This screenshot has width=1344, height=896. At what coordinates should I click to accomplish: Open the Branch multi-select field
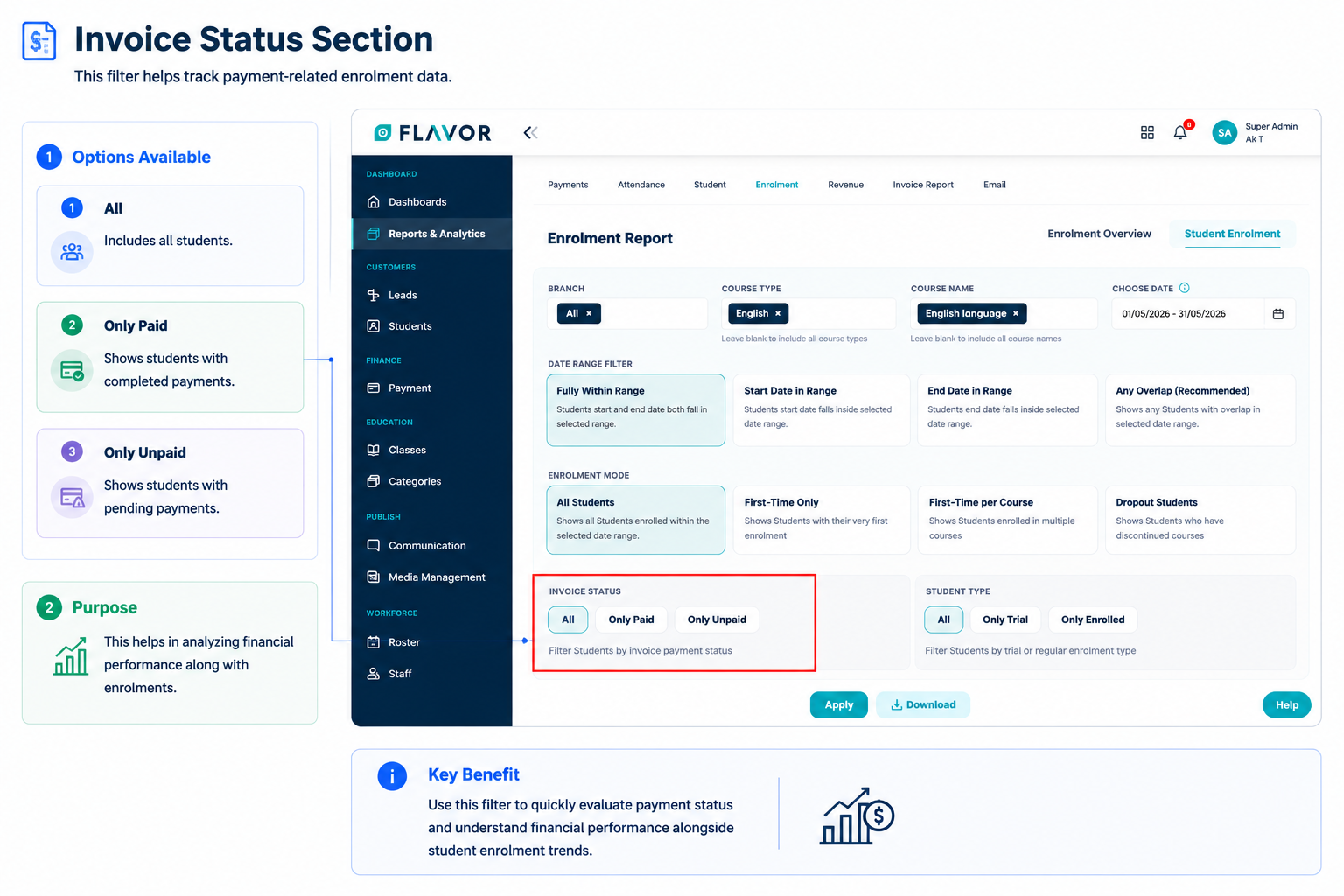pos(627,313)
